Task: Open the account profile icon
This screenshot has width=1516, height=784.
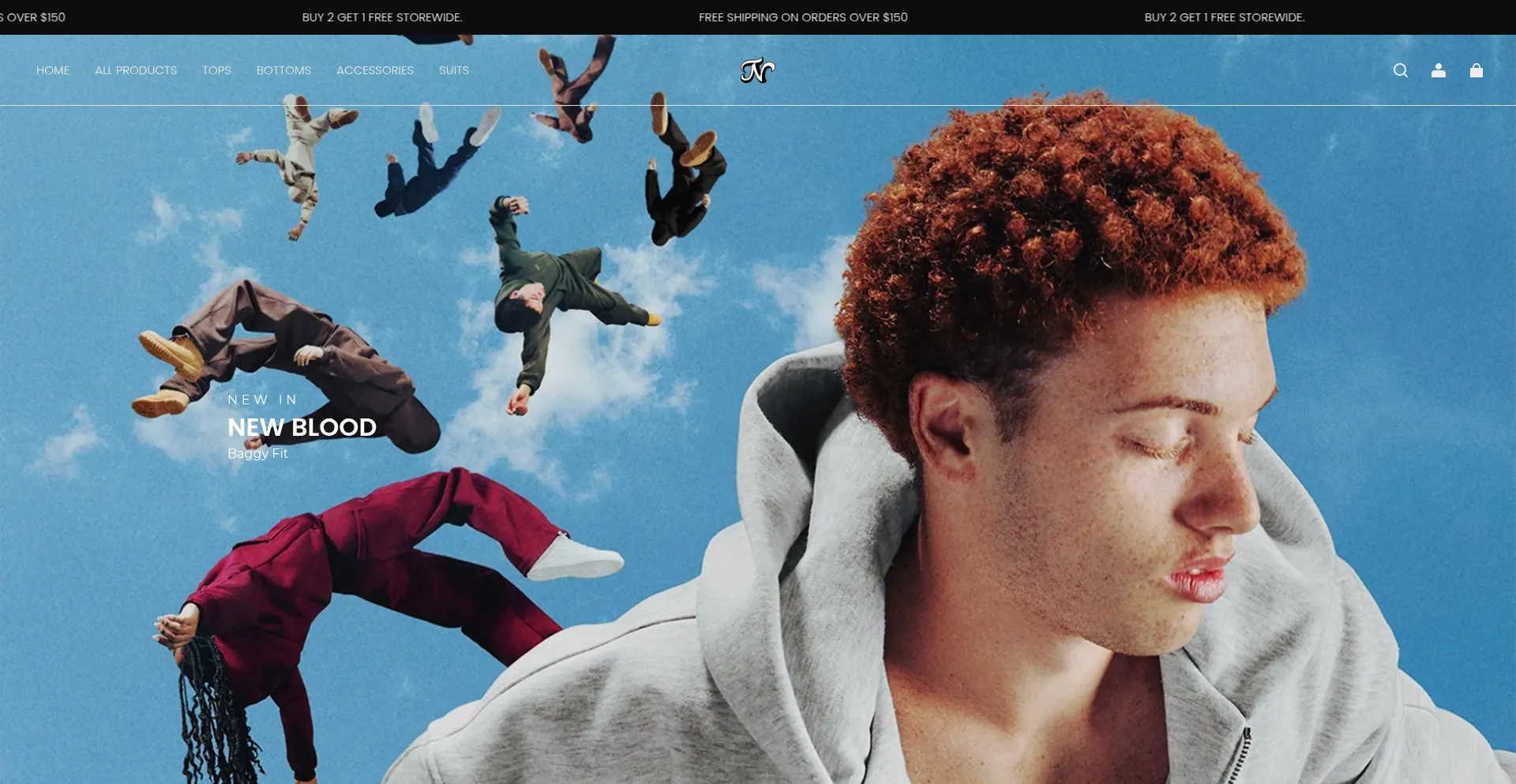Action: coord(1438,70)
